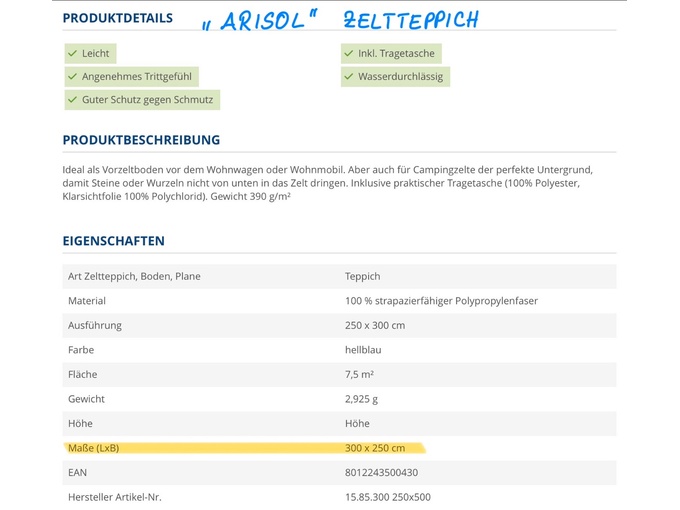
Task: Click the hellblau color value
Action: tap(363, 350)
